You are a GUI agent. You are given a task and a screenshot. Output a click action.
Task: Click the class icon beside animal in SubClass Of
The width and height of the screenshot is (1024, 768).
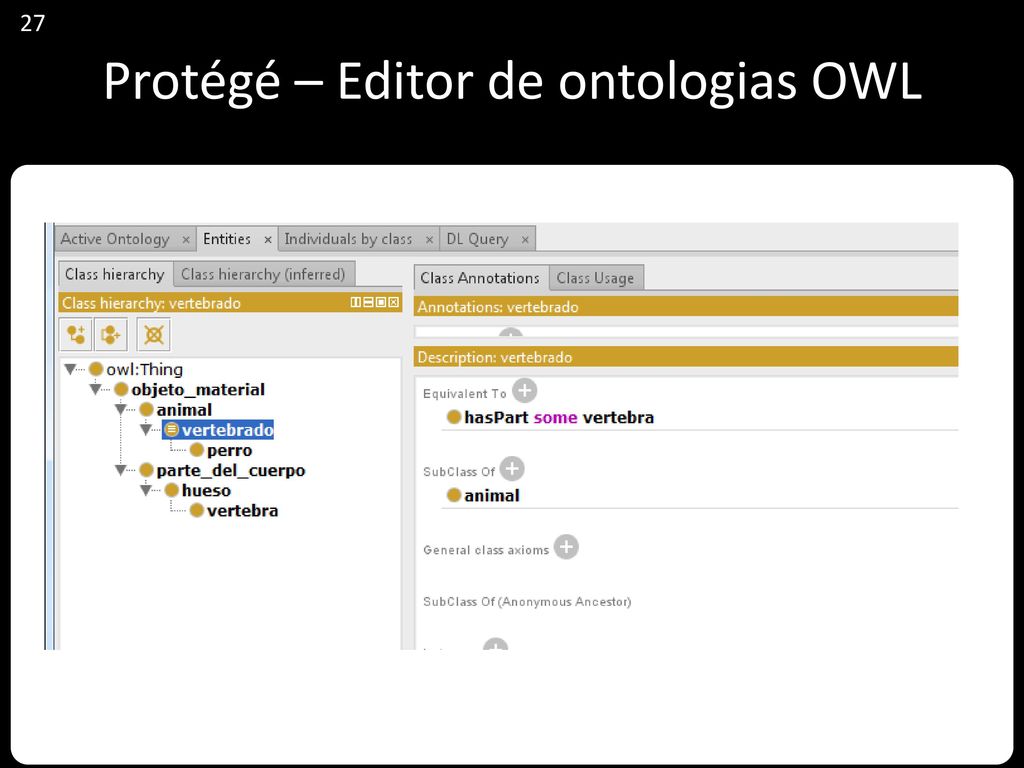coord(454,496)
